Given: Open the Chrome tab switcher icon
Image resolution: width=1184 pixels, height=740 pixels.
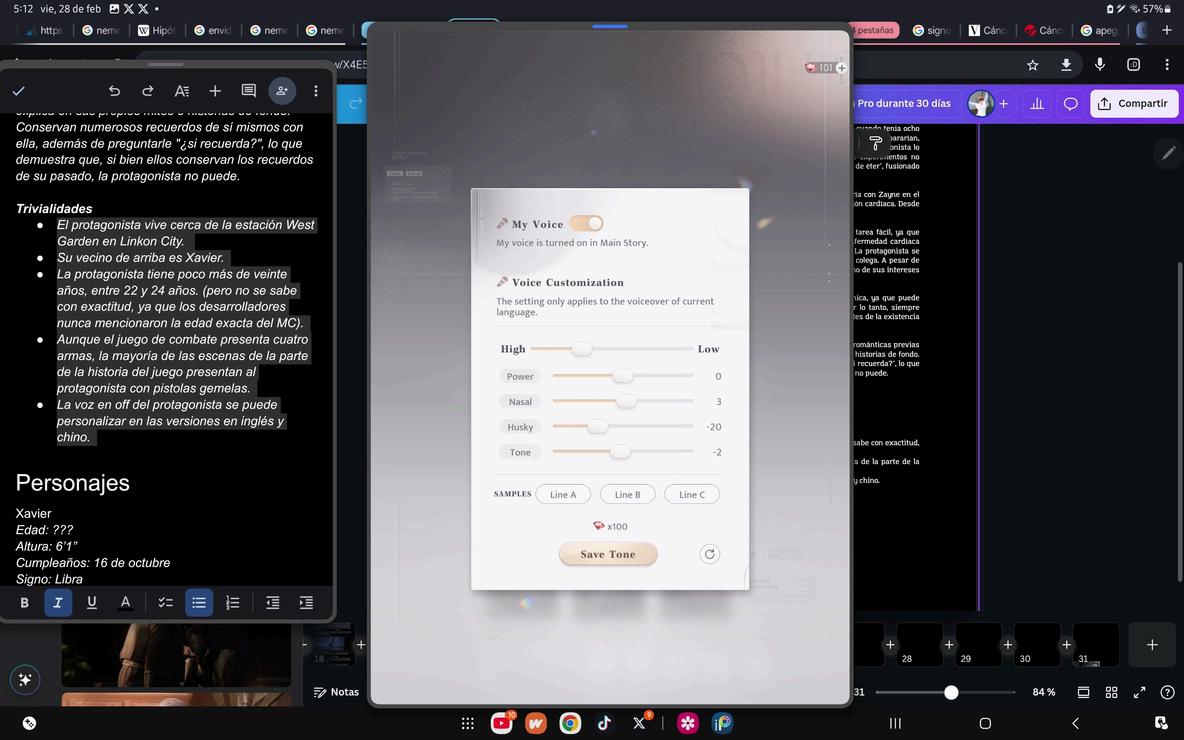Looking at the screenshot, I should (1133, 65).
